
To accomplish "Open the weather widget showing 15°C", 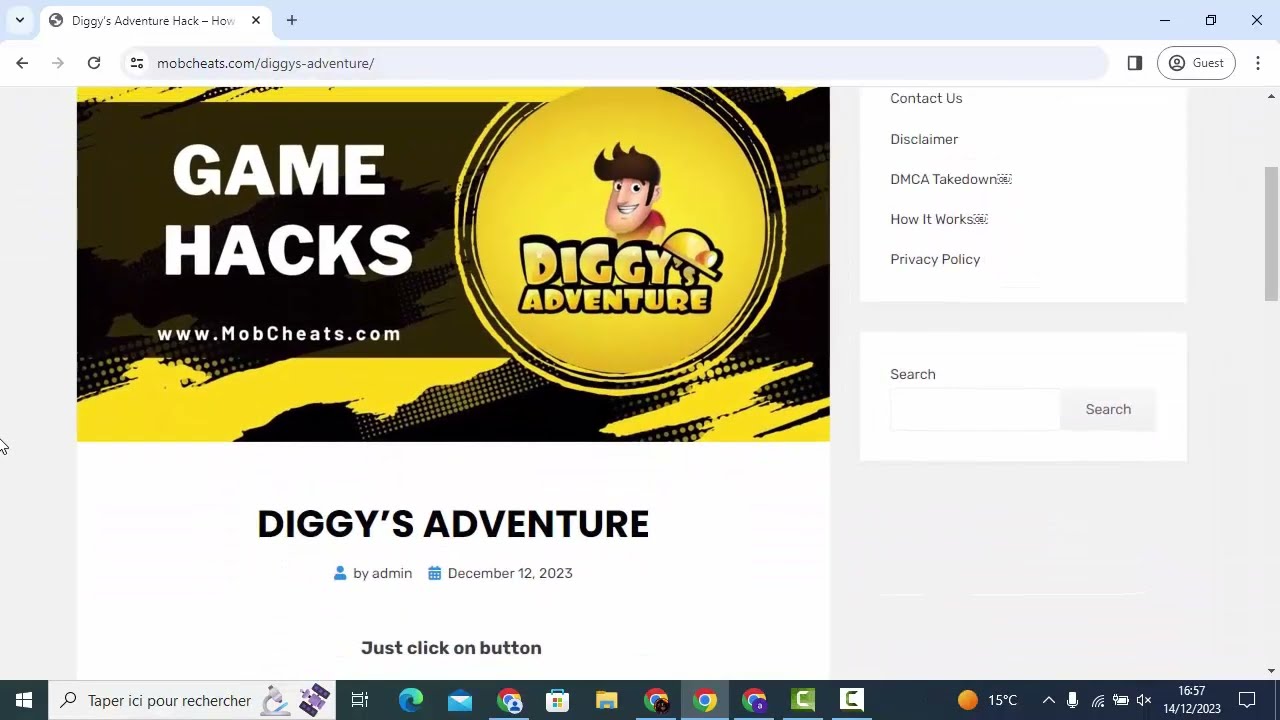I will 988,700.
